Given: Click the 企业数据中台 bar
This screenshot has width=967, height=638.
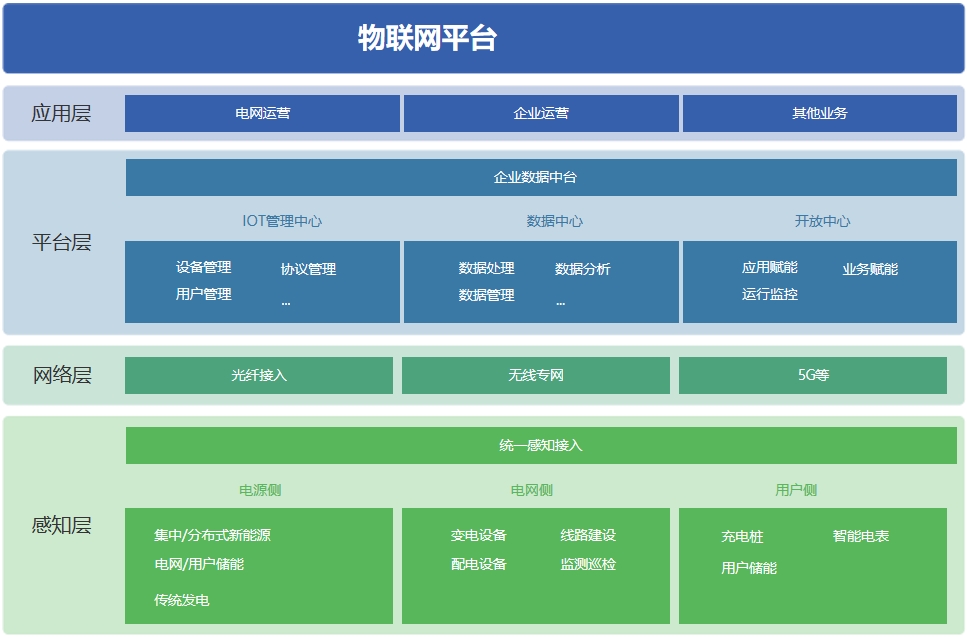Looking at the screenshot, I should 540,177.
